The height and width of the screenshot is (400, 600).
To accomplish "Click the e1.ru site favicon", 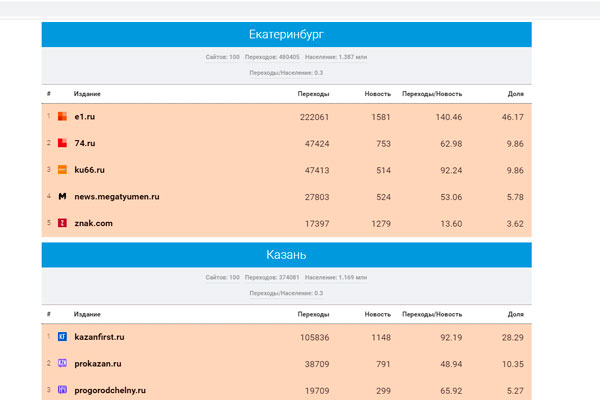I will coord(62,118).
